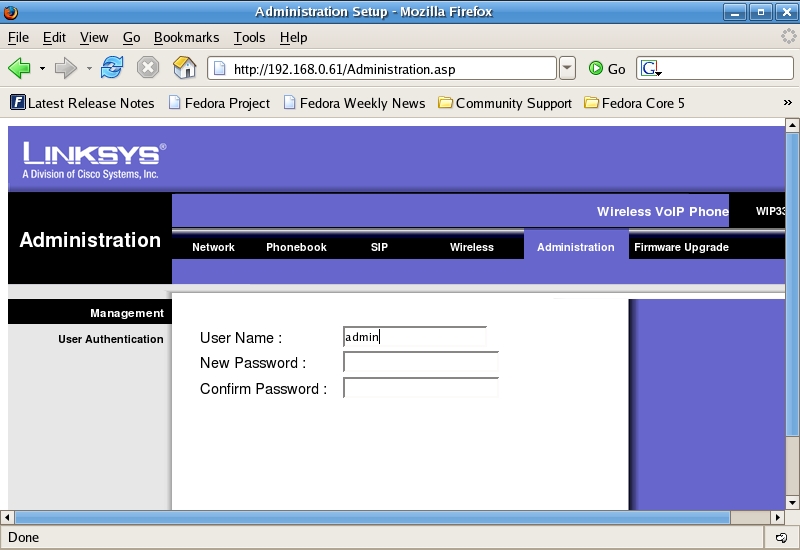
Task: Switch to the Wireless tab
Action: [471, 247]
